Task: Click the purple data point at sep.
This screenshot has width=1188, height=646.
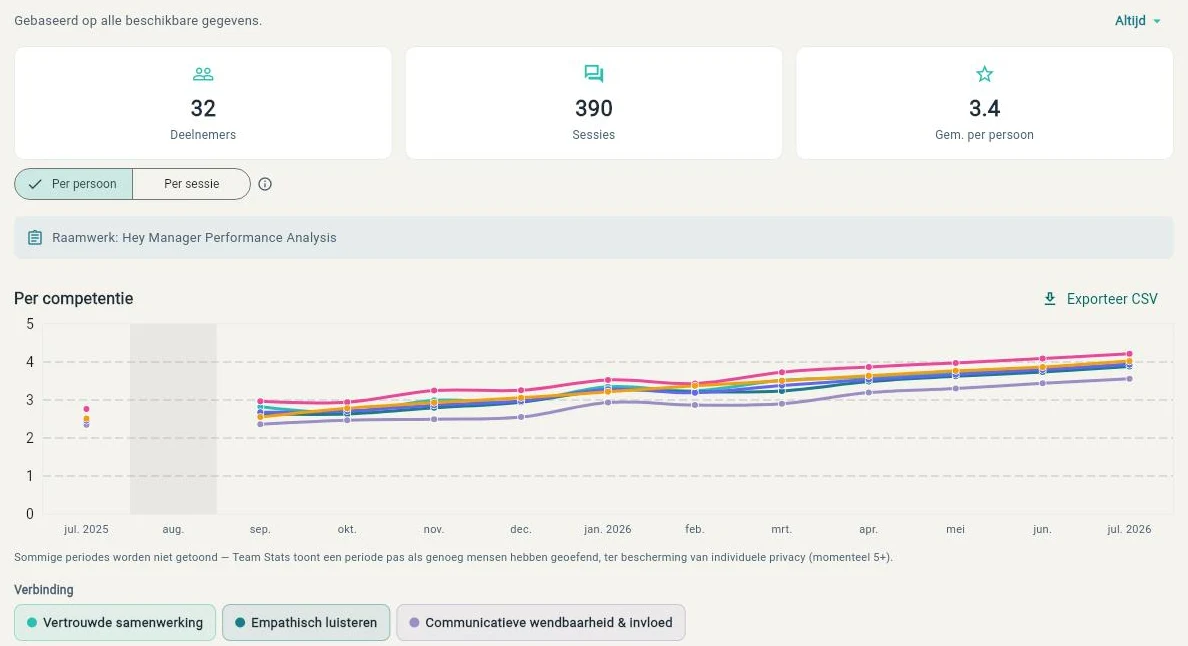Action: click(261, 424)
